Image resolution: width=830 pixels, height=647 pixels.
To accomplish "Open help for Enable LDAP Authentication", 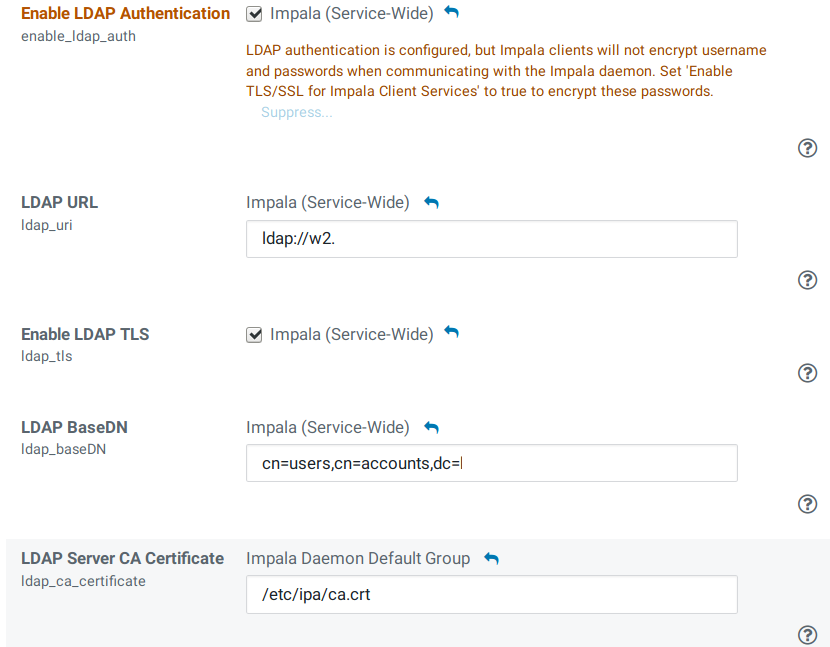I will (x=808, y=148).
